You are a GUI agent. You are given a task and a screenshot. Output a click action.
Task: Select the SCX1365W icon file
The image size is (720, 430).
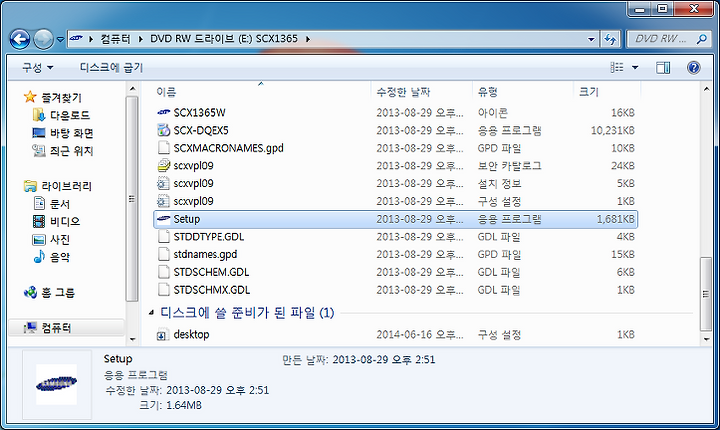click(396, 113)
